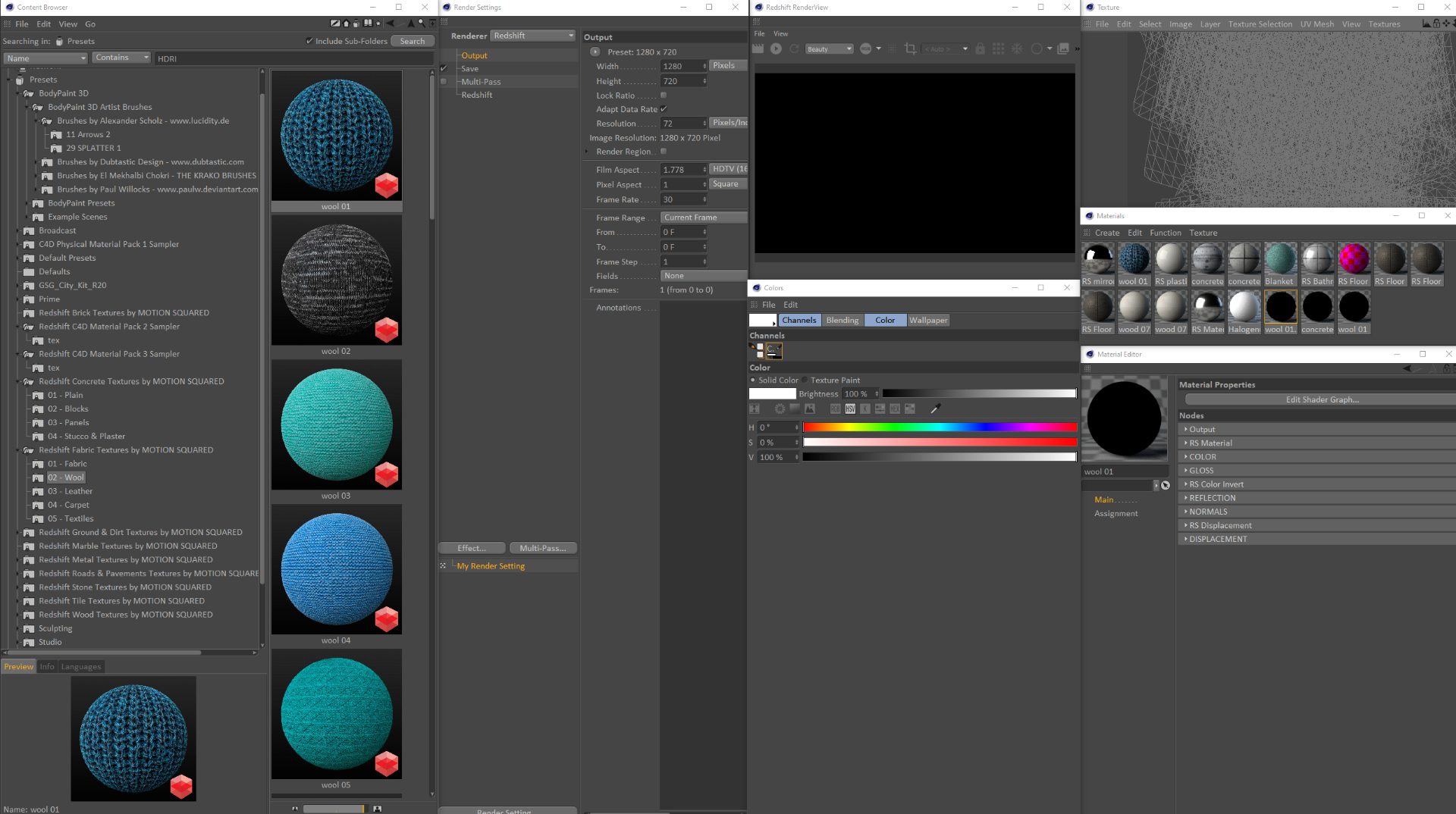Click the Width input field showing 1280
Viewport: 1456px width, 814px height.
(x=682, y=66)
